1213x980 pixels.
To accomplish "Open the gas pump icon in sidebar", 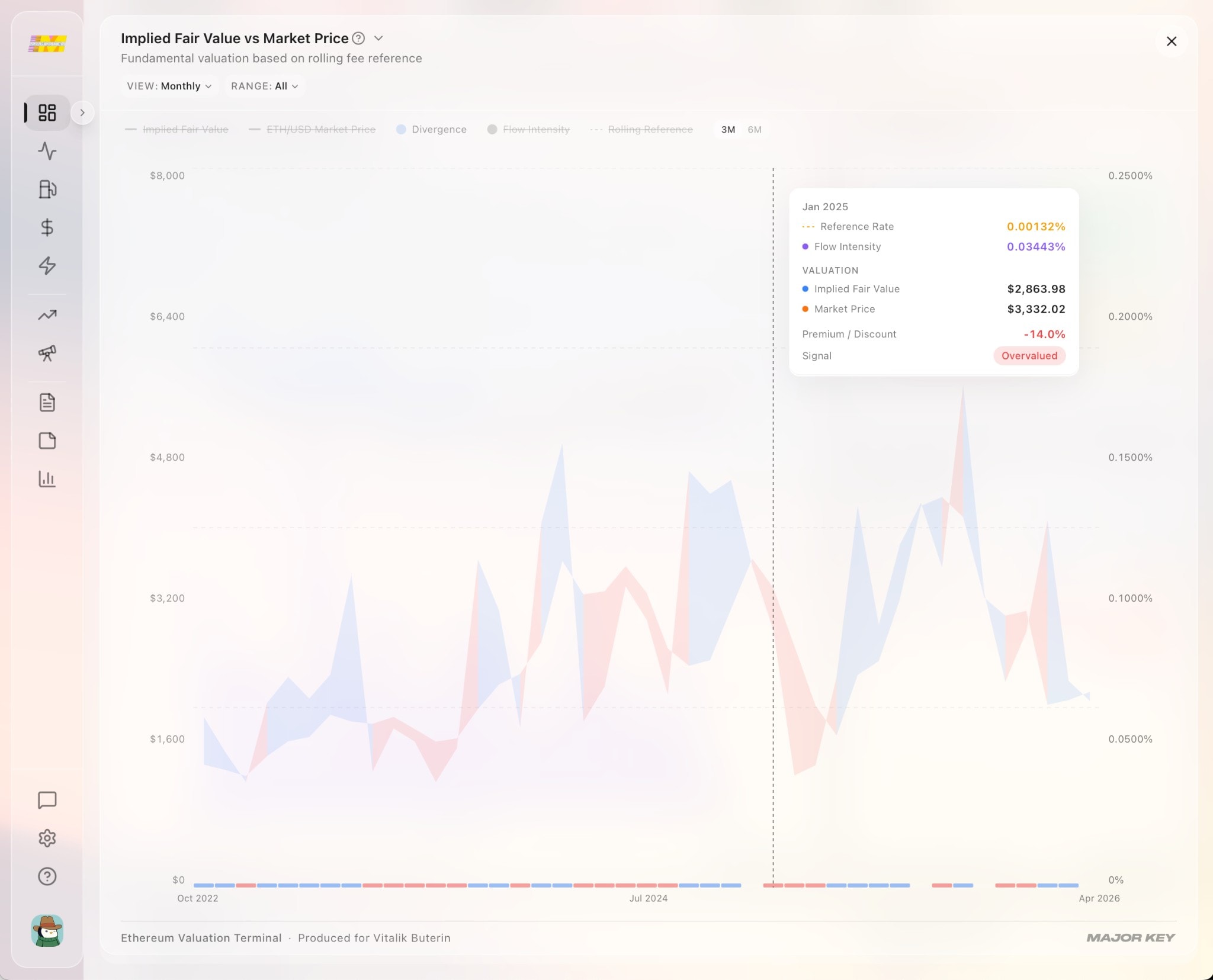I will click(x=47, y=189).
